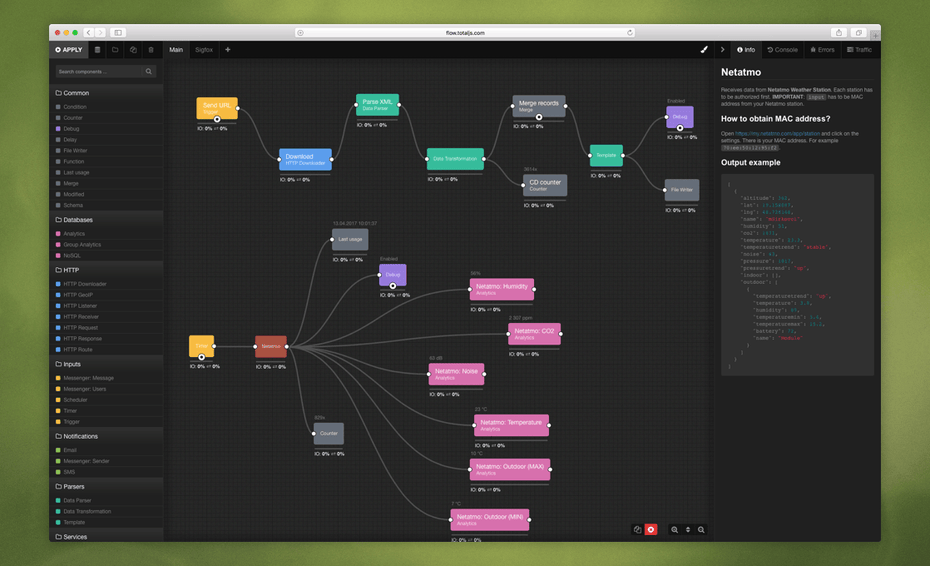The width and height of the screenshot is (930, 566).
Task: Toggle the top-right Debug node circle button
Action: click(x=680, y=128)
